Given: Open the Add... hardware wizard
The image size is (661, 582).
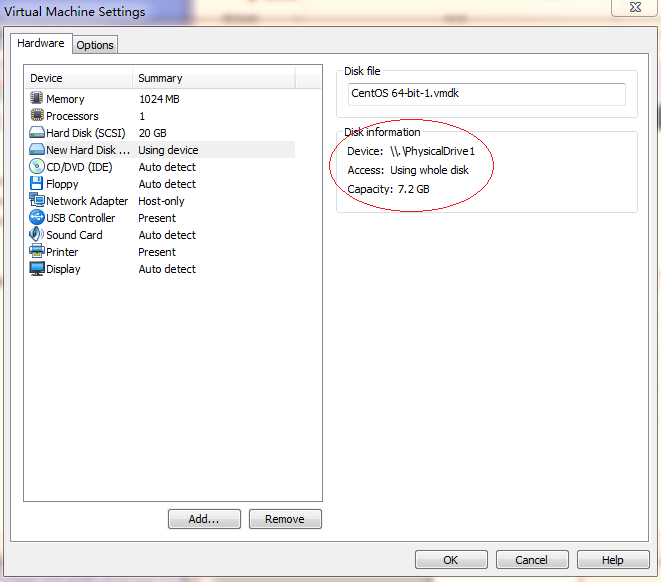Looking at the screenshot, I should [204, 519].
